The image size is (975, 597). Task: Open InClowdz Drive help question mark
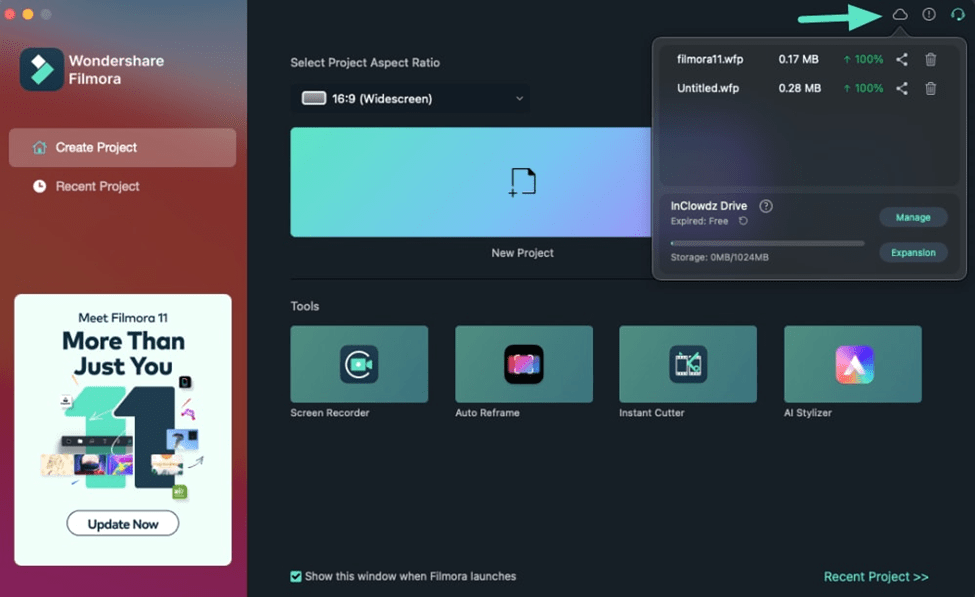(766, 206)
